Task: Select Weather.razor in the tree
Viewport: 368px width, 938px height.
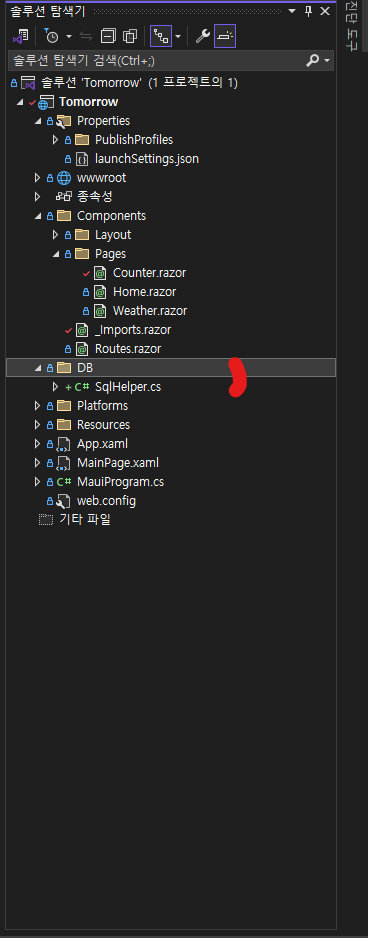Action: pos(150,311)
